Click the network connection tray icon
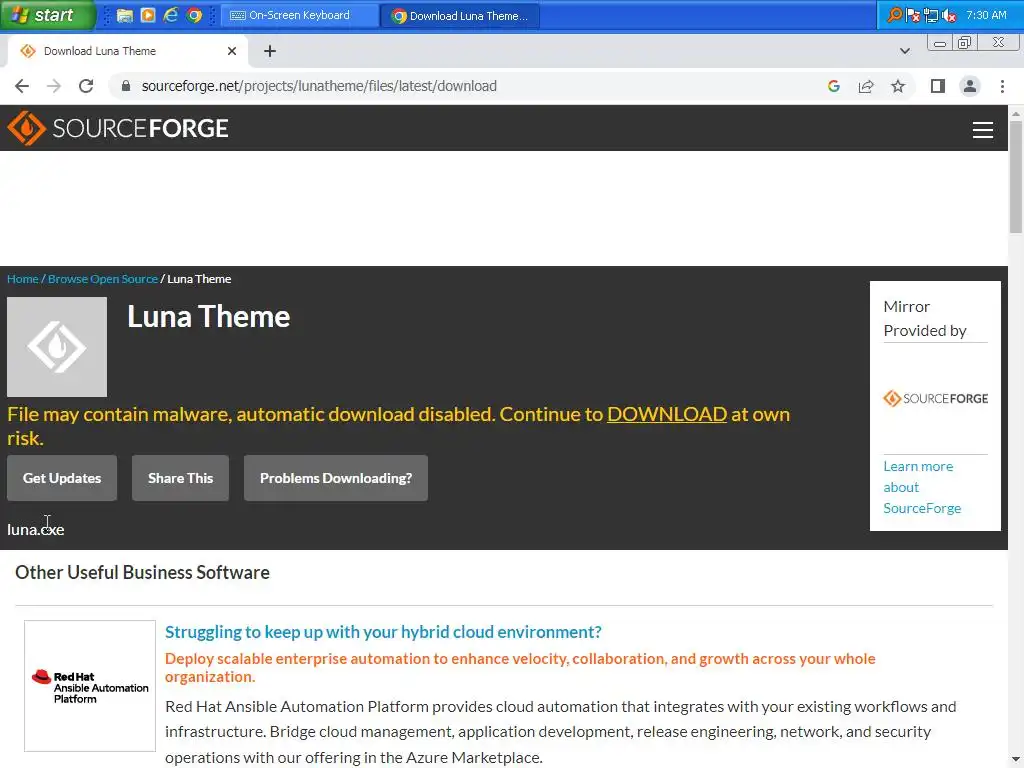 (x=931, y=15)
